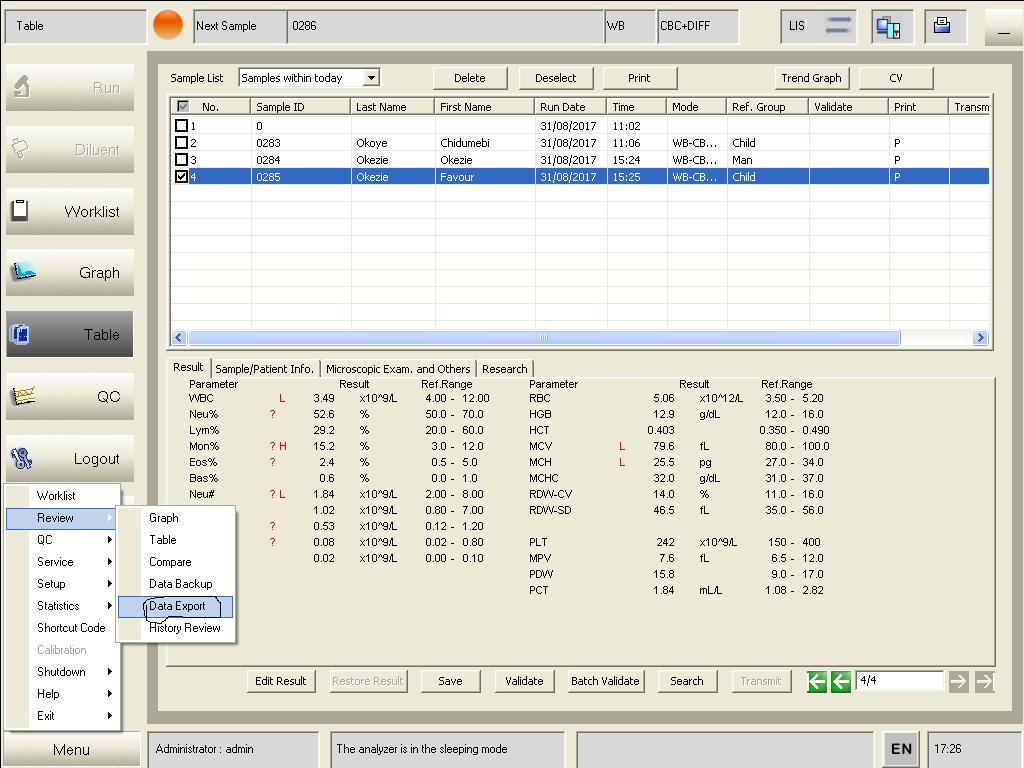Click the EN language indicator
This screenshot has width=1024, height=768.
901,749
